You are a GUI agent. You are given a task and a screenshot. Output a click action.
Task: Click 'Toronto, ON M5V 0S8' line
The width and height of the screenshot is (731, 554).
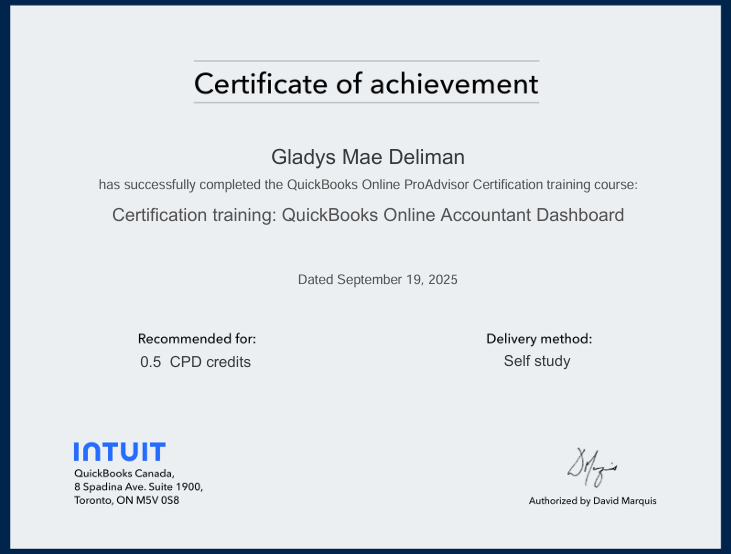pos(126,500)
